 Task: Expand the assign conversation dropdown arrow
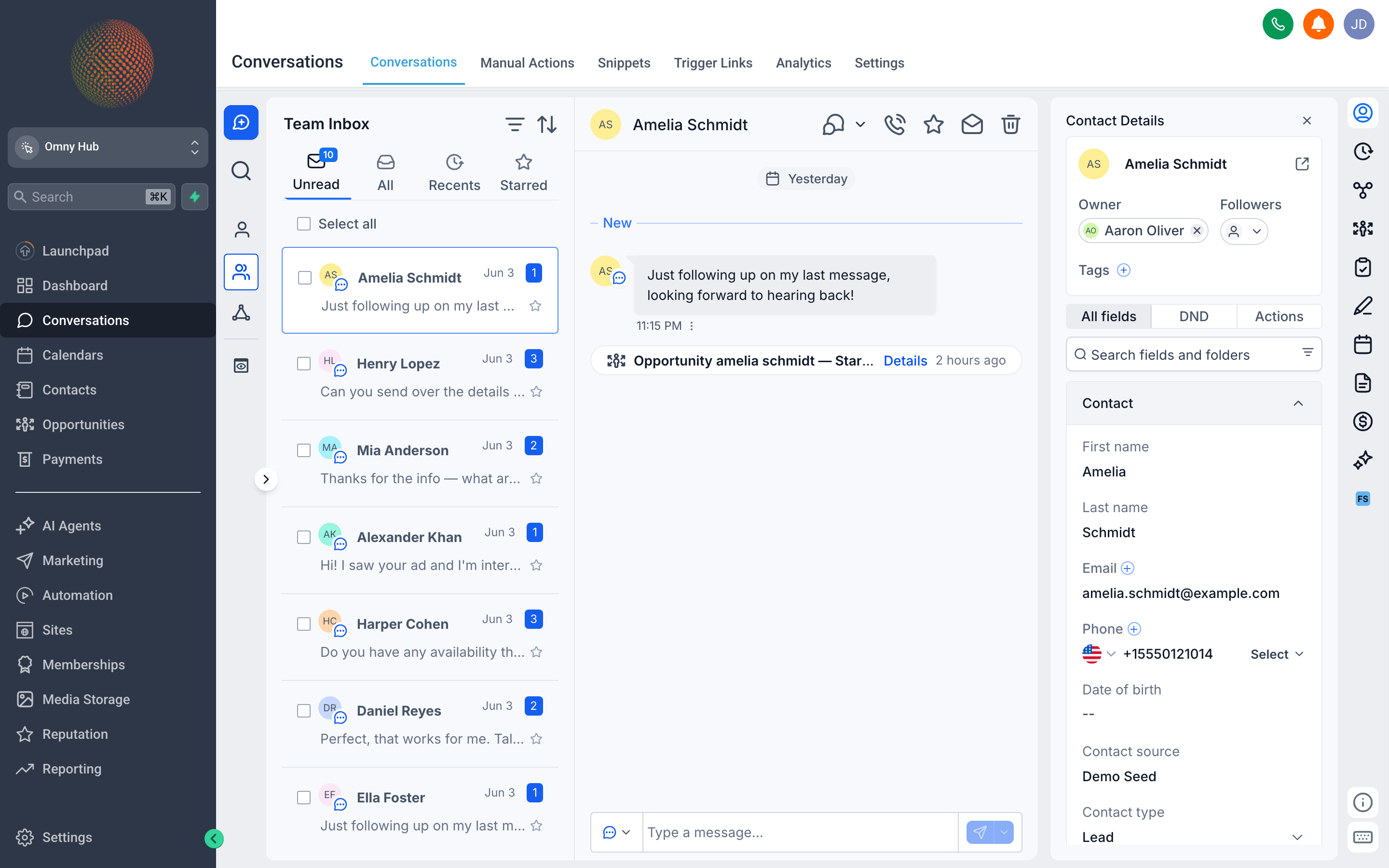coord(860,124)
